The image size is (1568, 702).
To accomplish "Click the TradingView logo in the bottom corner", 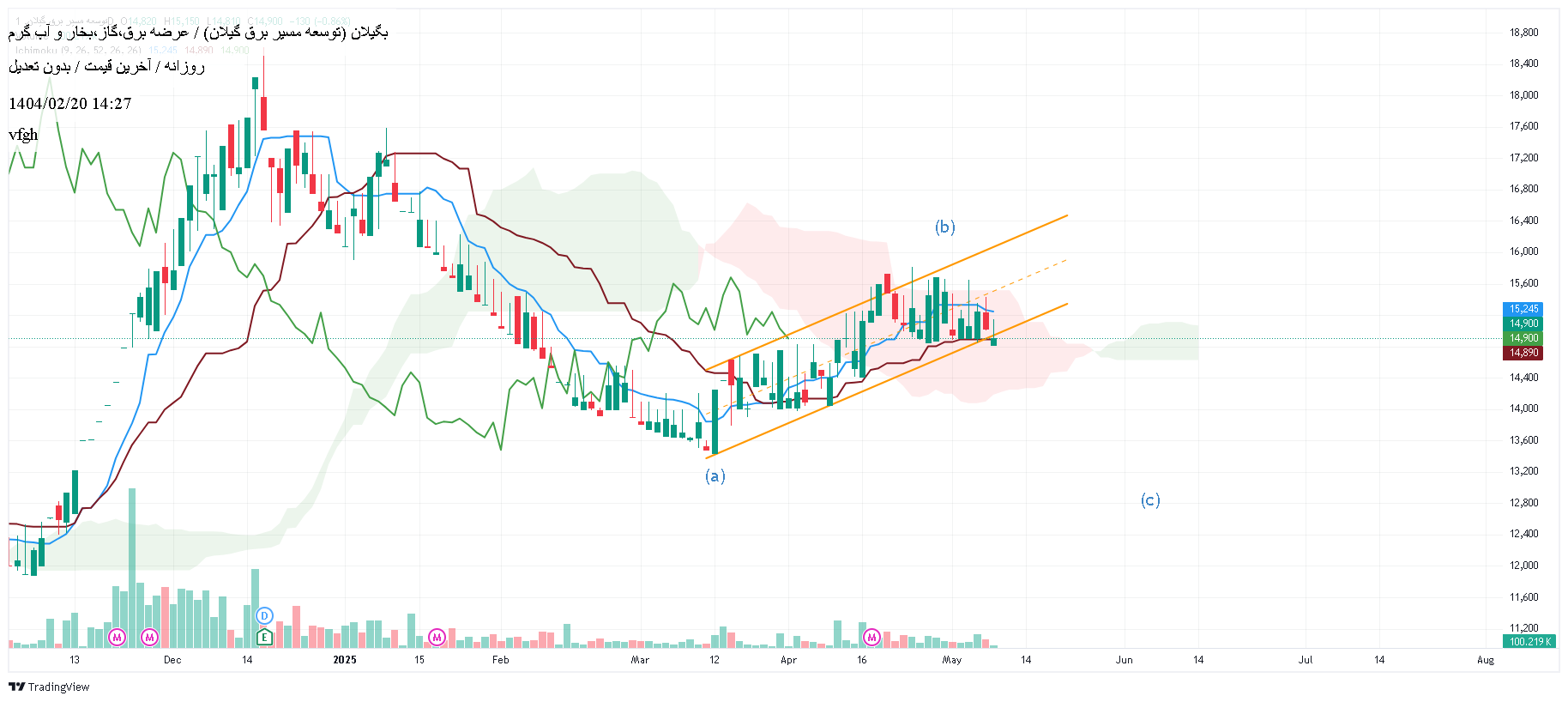I will [49, 687].
